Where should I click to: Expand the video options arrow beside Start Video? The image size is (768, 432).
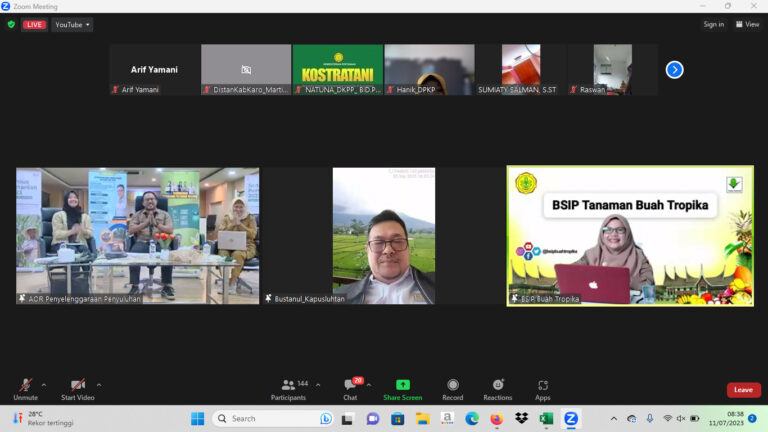[x=99, y=385]
